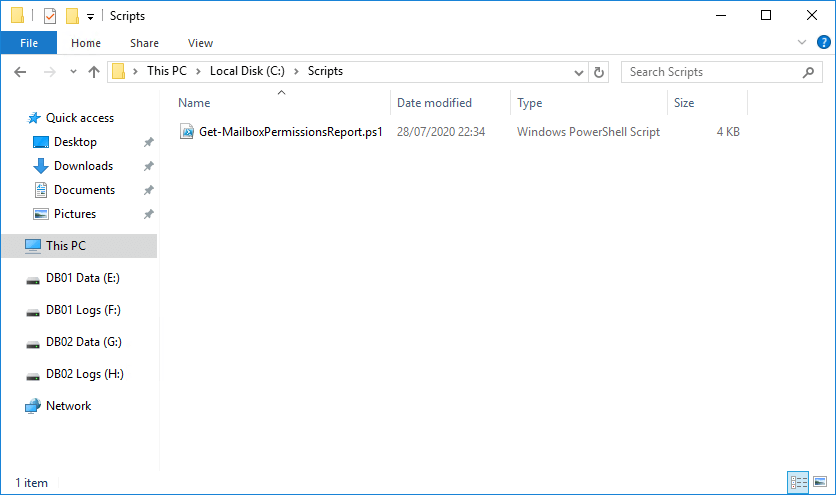Click the This PC monitor icon
Image resolution: width=836 pixels, height=495 pixels.
(x=33, y=246)
